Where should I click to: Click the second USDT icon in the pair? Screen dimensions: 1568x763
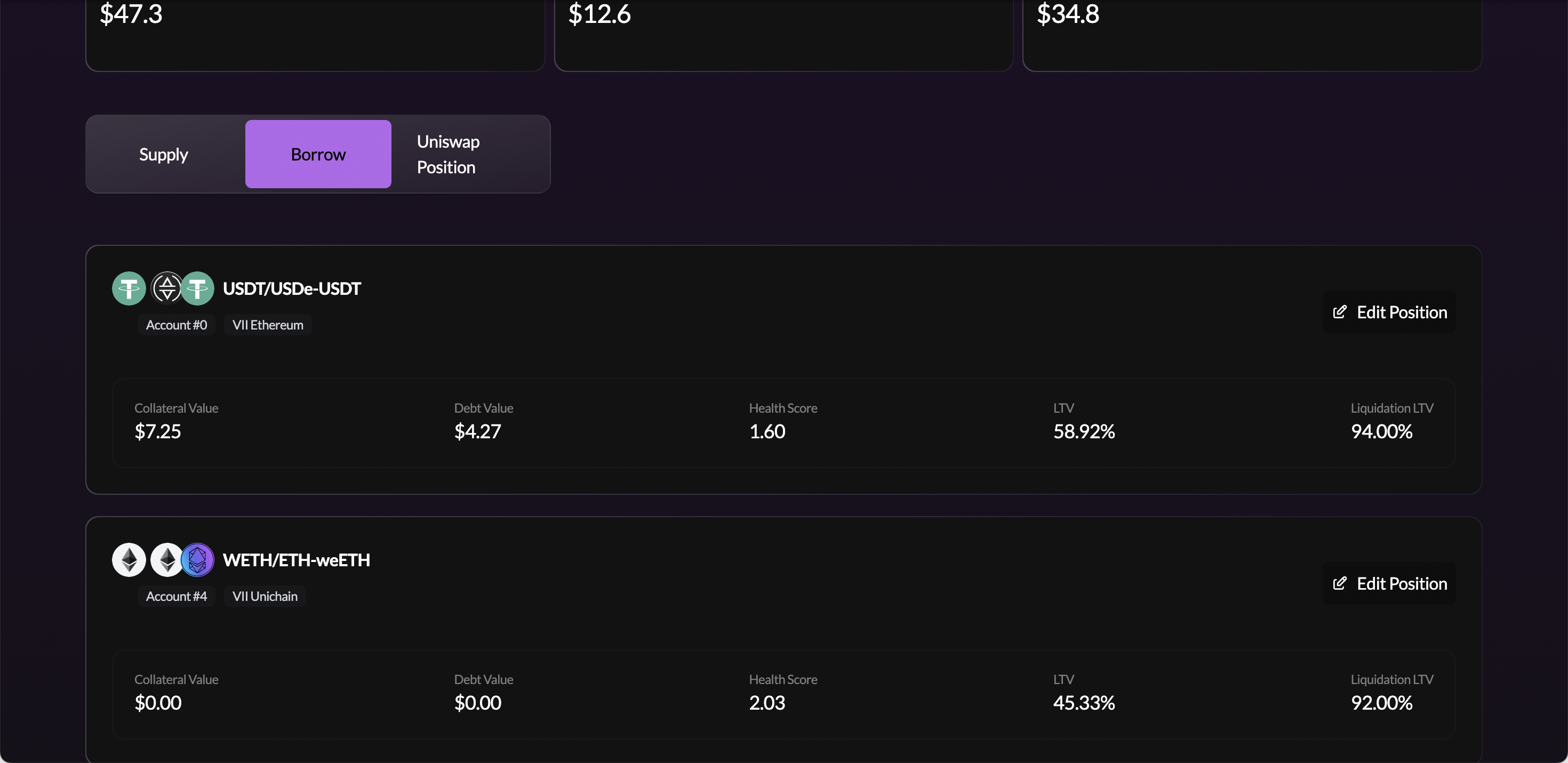tap(198, 288)
